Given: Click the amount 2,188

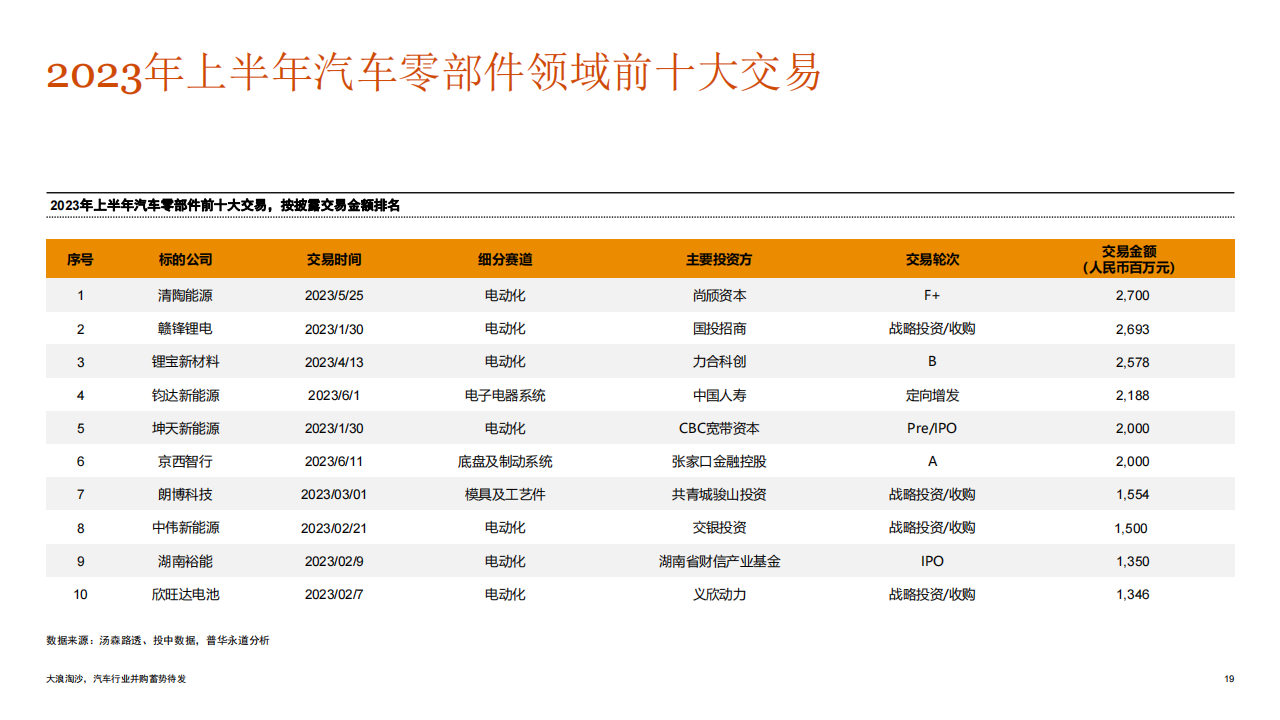Looking at the screenshot, I should tap(1132, 395).
